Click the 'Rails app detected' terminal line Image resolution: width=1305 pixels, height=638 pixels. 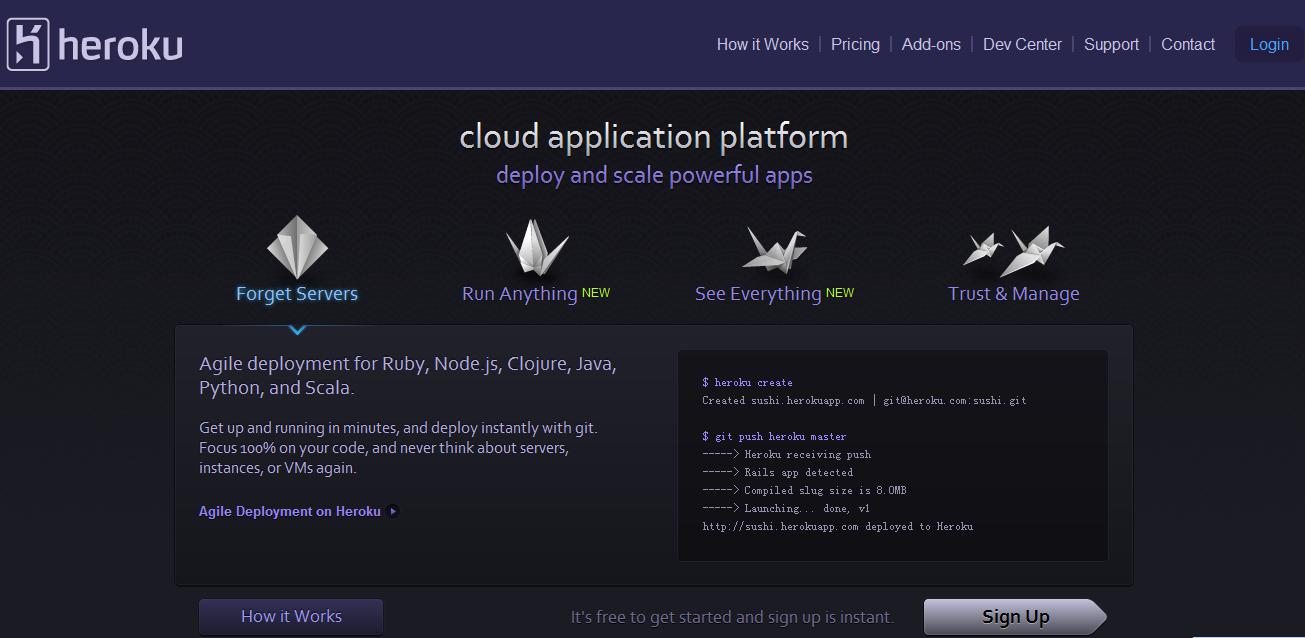coord(778,472)
